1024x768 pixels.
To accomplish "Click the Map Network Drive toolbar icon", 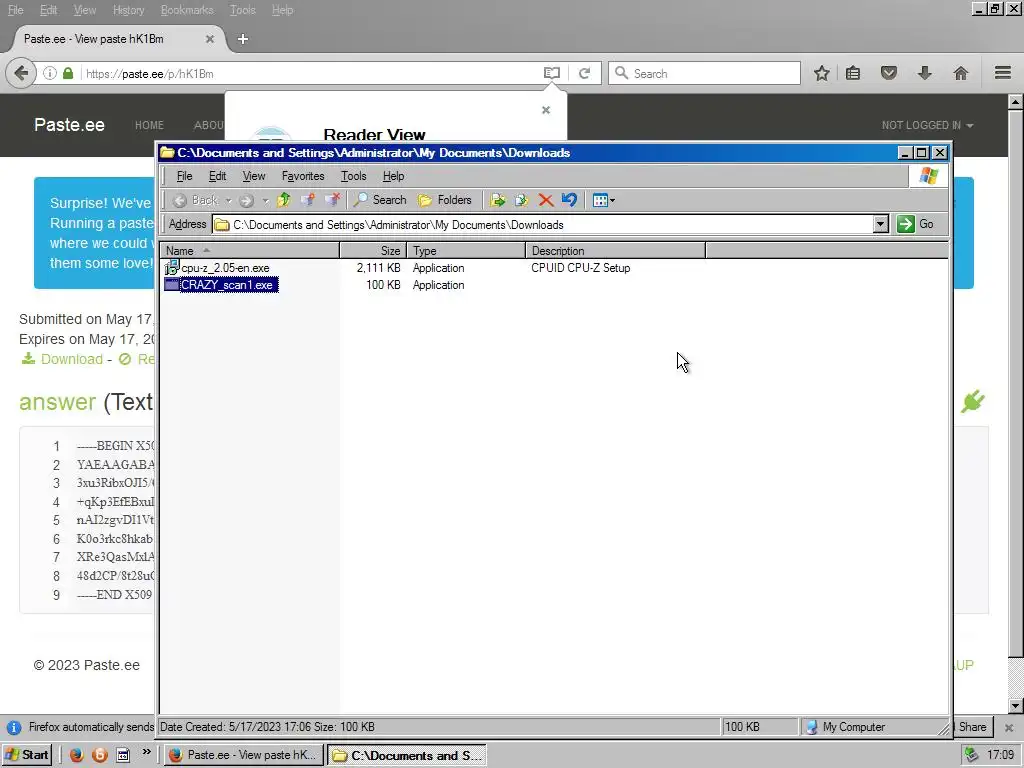I will [x=307, y=200].
